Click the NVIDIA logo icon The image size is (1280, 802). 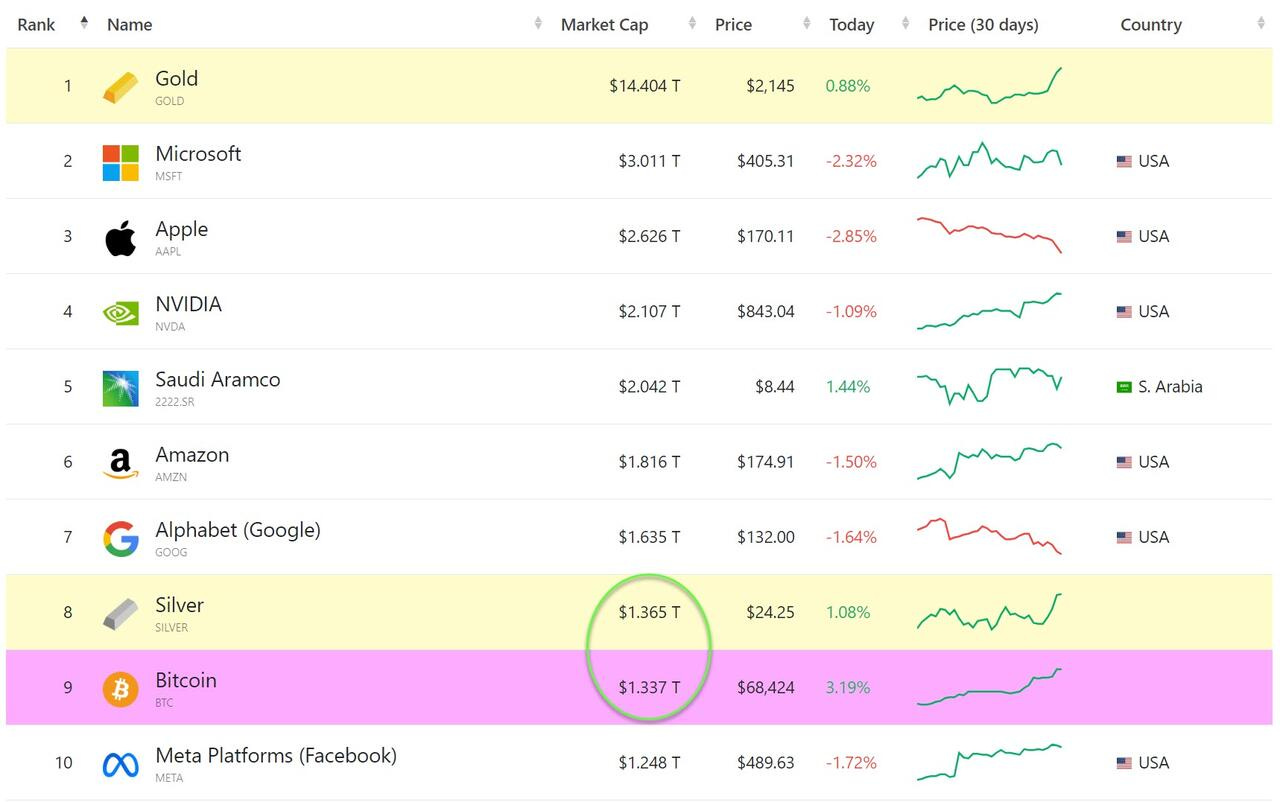point(121,313)
